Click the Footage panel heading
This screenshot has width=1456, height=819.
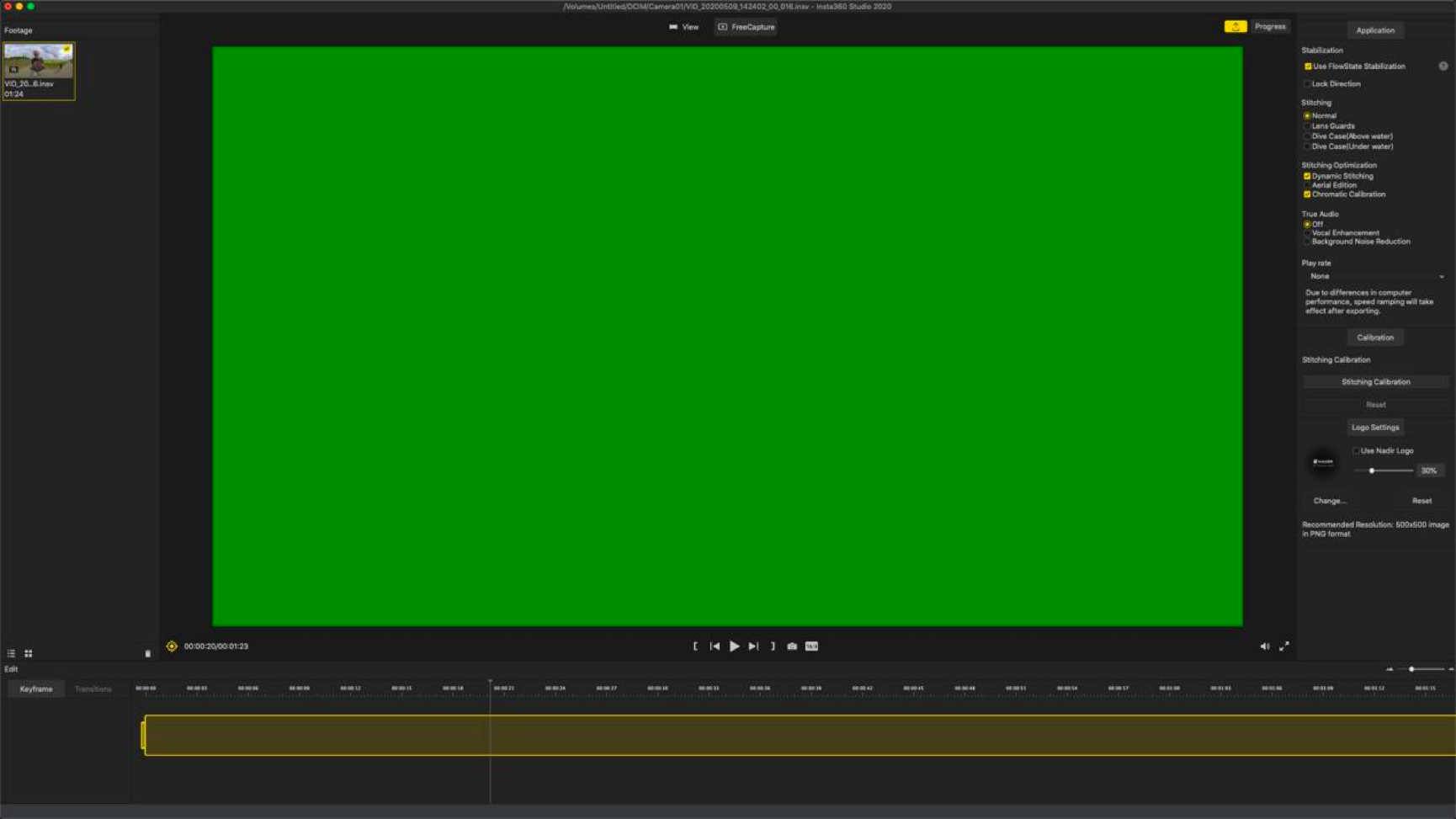(19, 30)
